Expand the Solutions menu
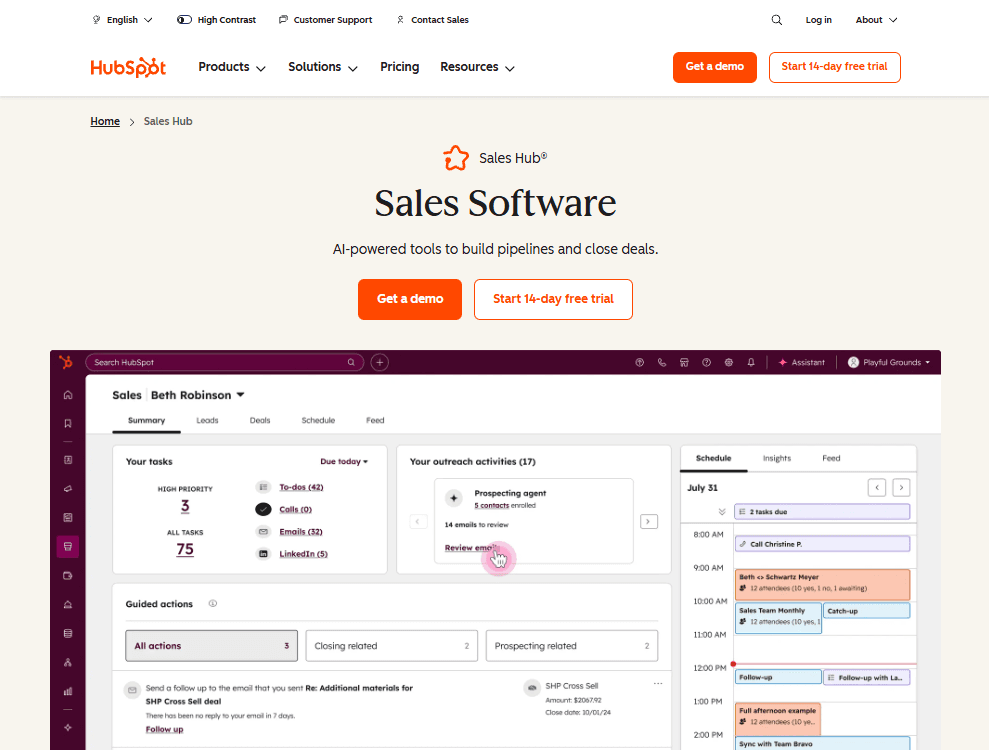The width and height of the screenshot is (989, 750). pyautogui.click(x=322, y=67)
